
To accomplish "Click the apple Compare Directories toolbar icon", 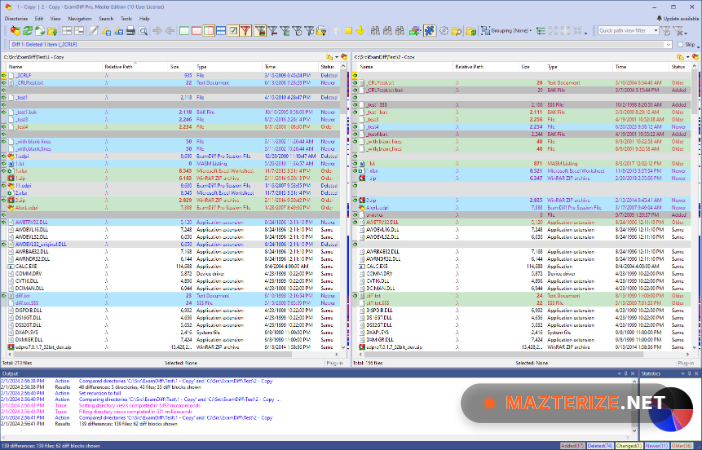I will [15, 30].
